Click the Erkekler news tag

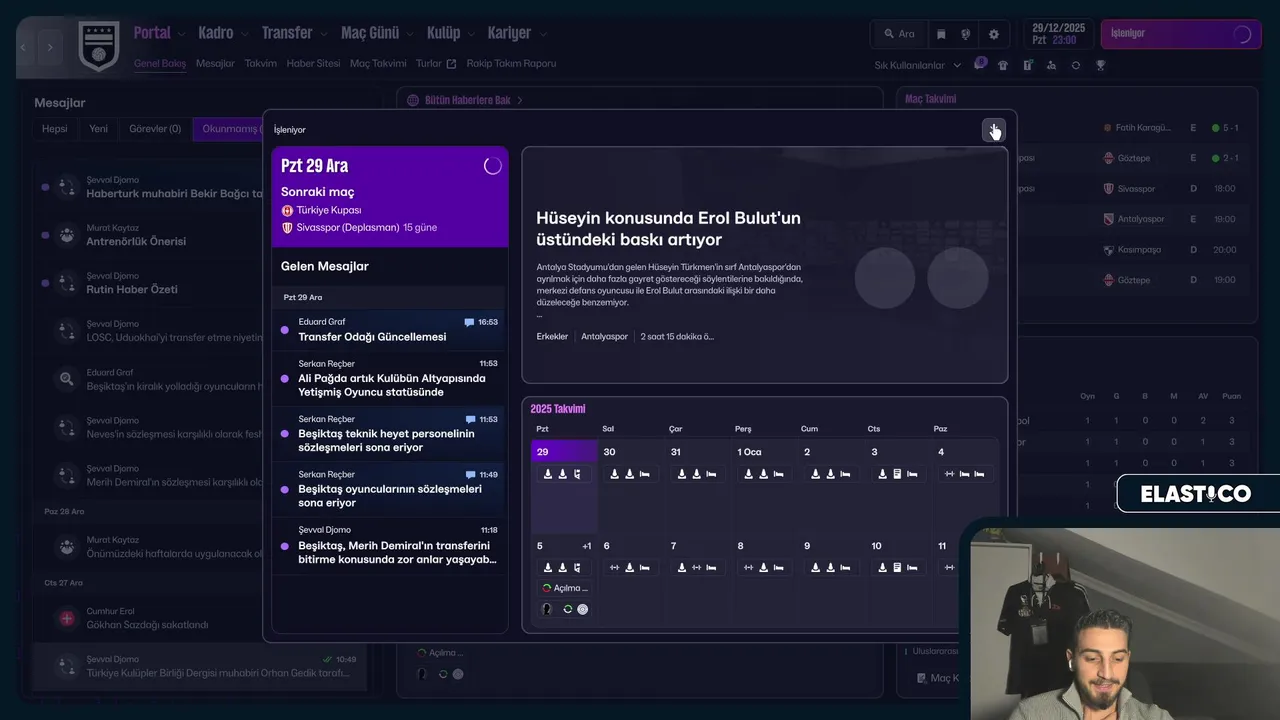(x=552, y=337)
